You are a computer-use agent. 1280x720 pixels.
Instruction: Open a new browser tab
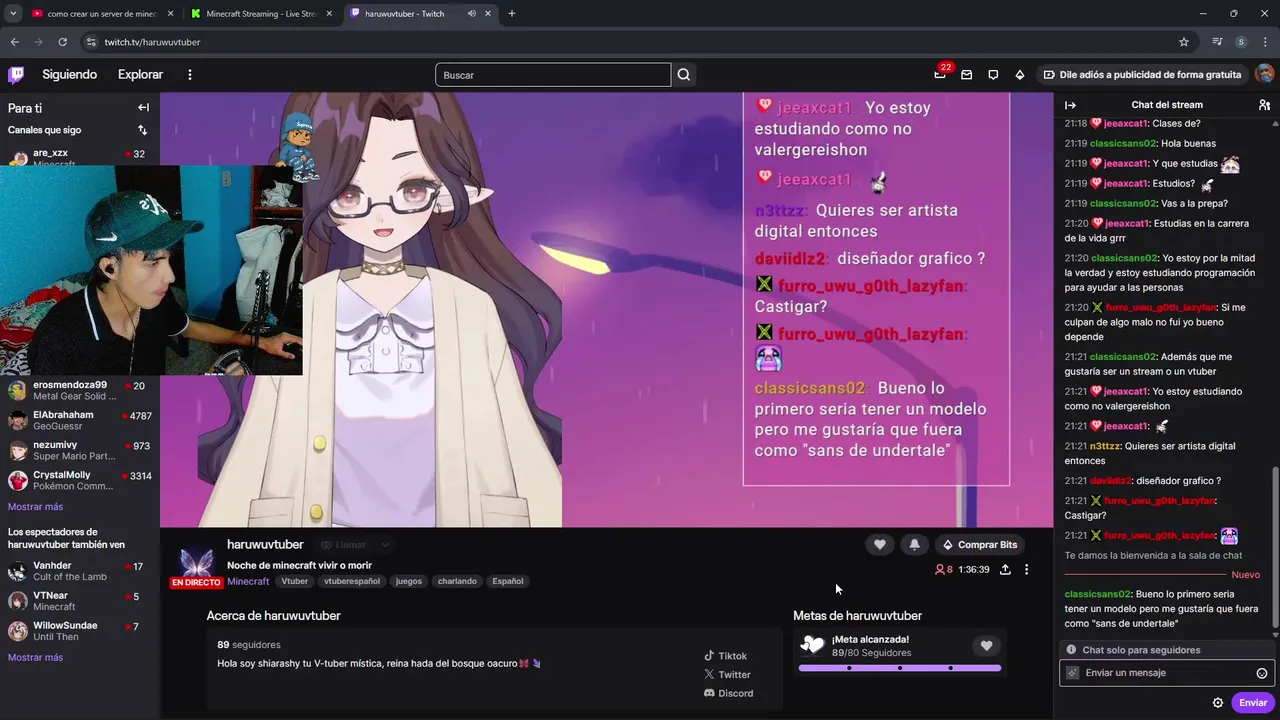[x=512, y=13]
